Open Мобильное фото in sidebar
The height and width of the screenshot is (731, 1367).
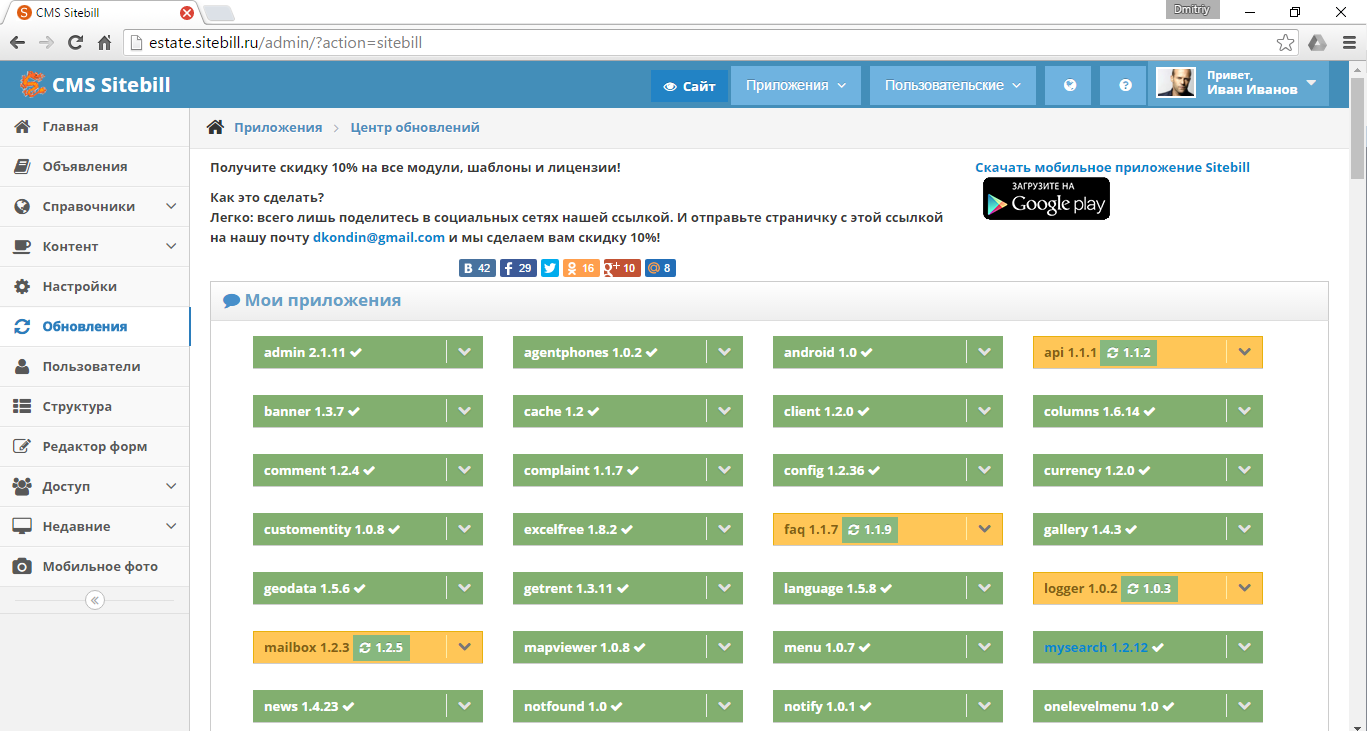point(95,567)
